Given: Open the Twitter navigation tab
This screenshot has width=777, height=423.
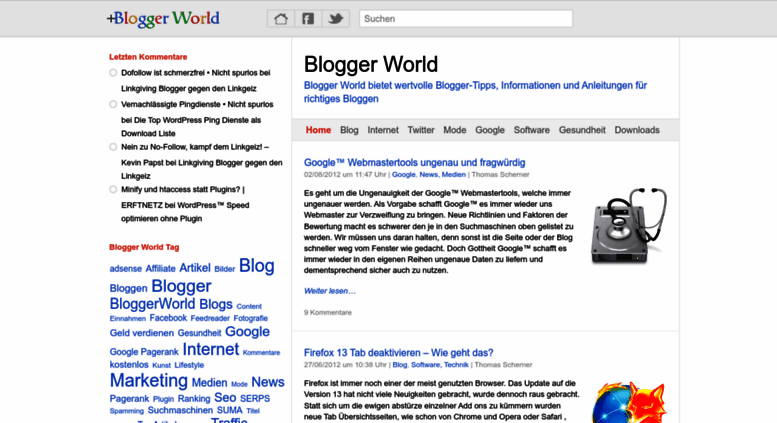Looking at the screenshot, I should click(421, 130).
